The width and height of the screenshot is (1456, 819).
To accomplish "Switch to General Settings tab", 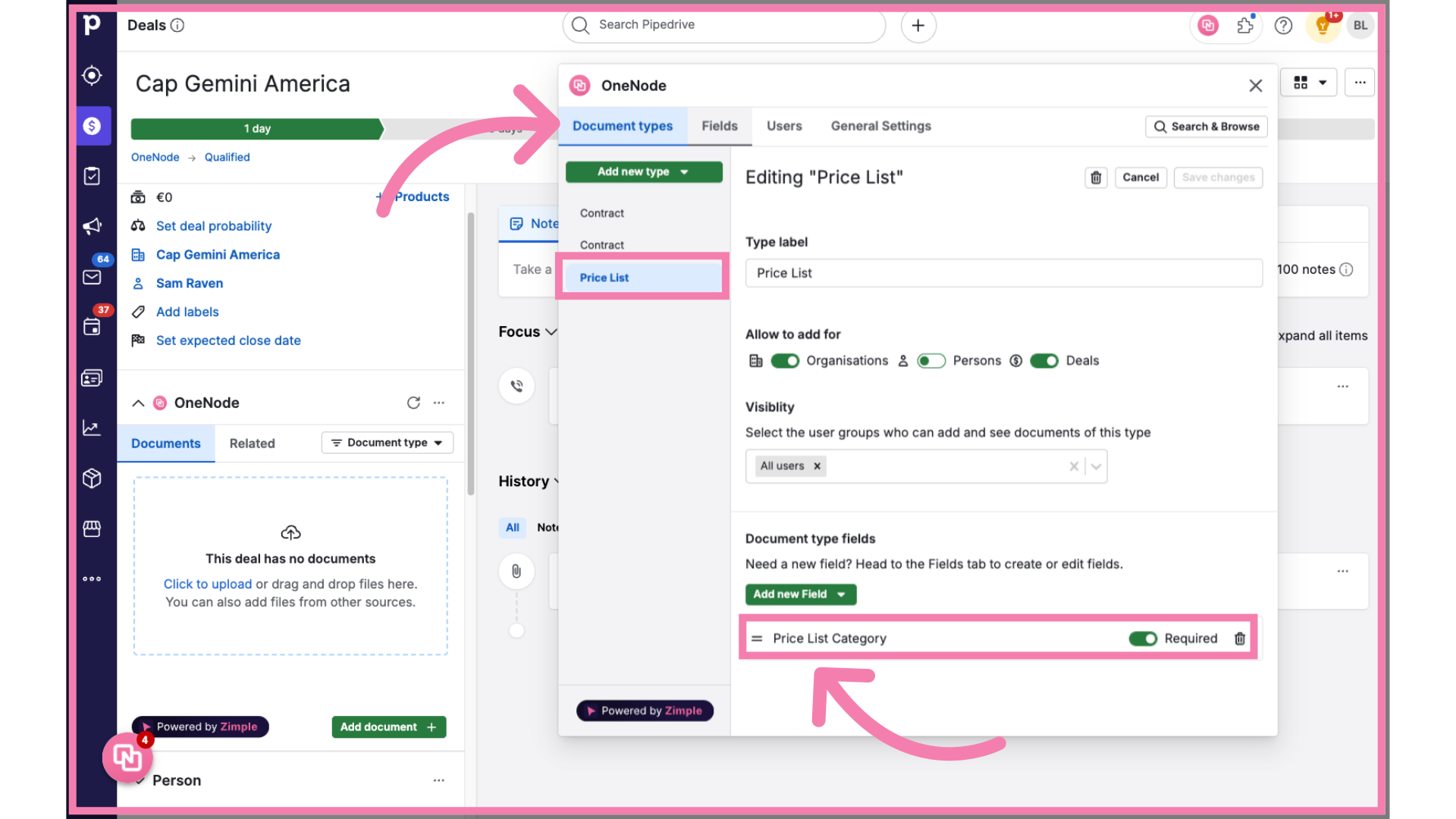I will click(x=880, y=126).
